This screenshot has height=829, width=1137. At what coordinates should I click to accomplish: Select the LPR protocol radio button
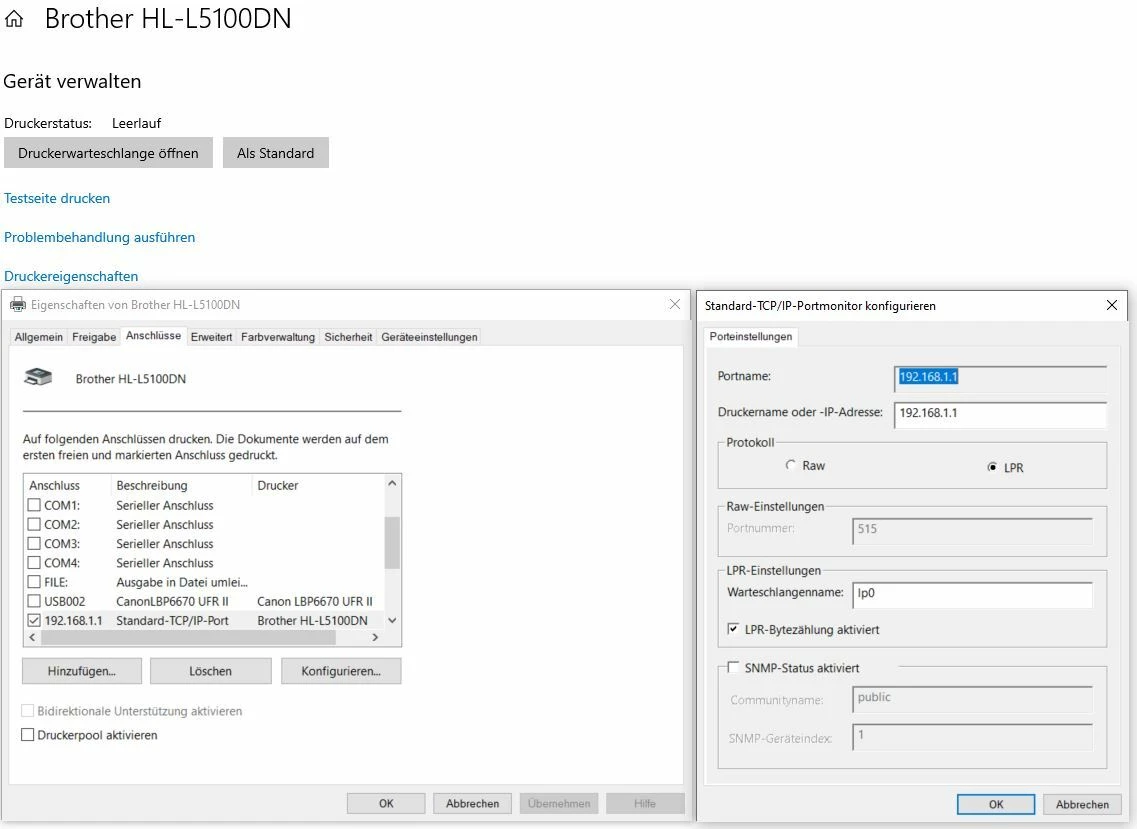992,467
